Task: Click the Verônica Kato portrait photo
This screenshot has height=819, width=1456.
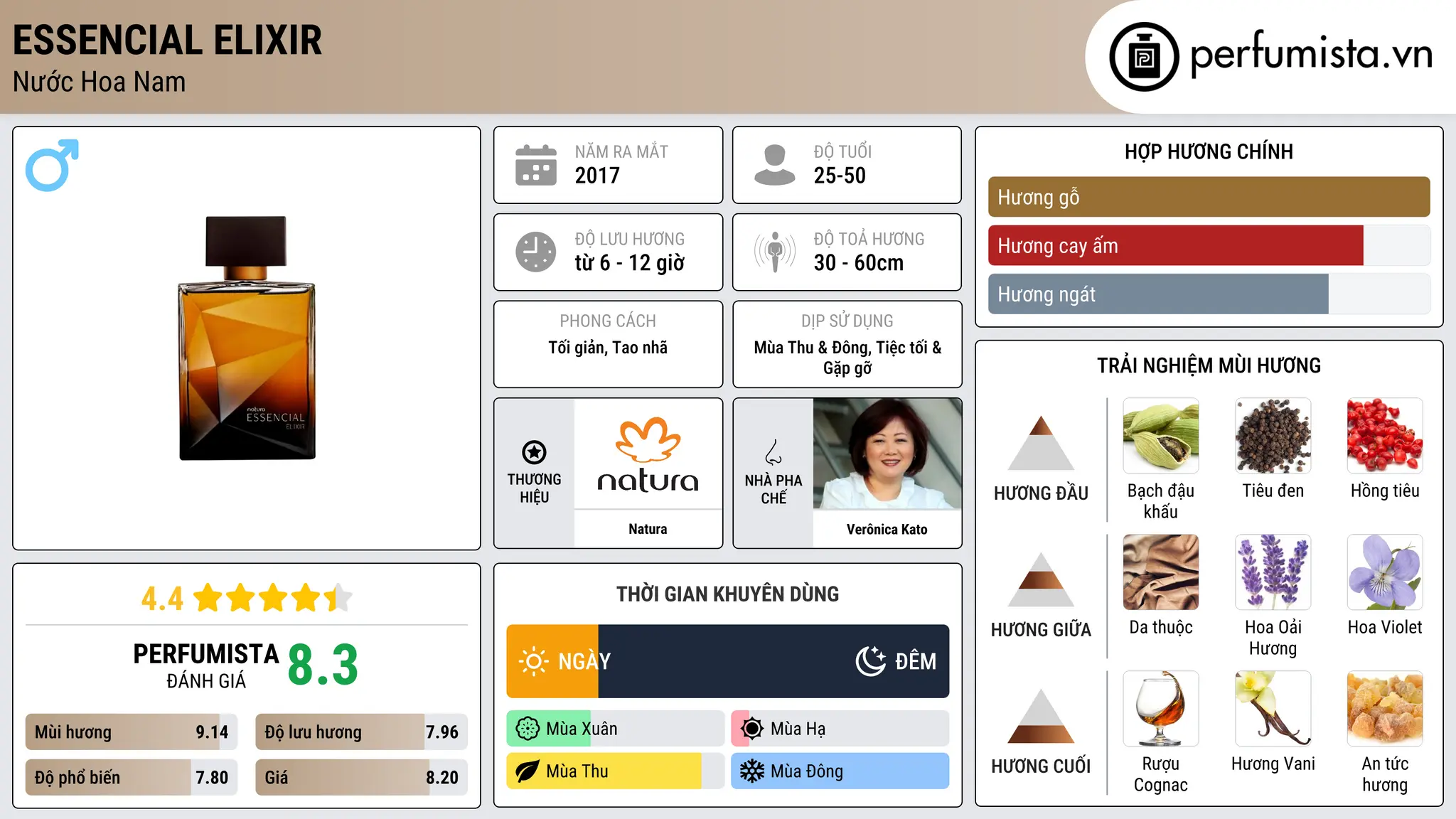Action: pos(887,454)
